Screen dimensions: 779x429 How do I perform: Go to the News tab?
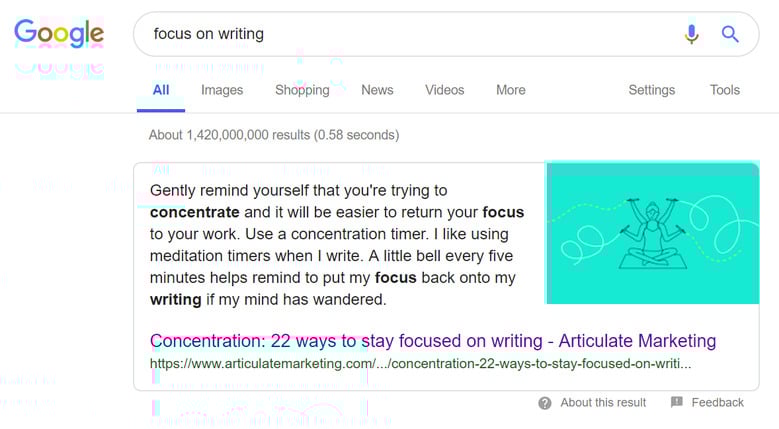pyautogui.click(x=377, y=90)
